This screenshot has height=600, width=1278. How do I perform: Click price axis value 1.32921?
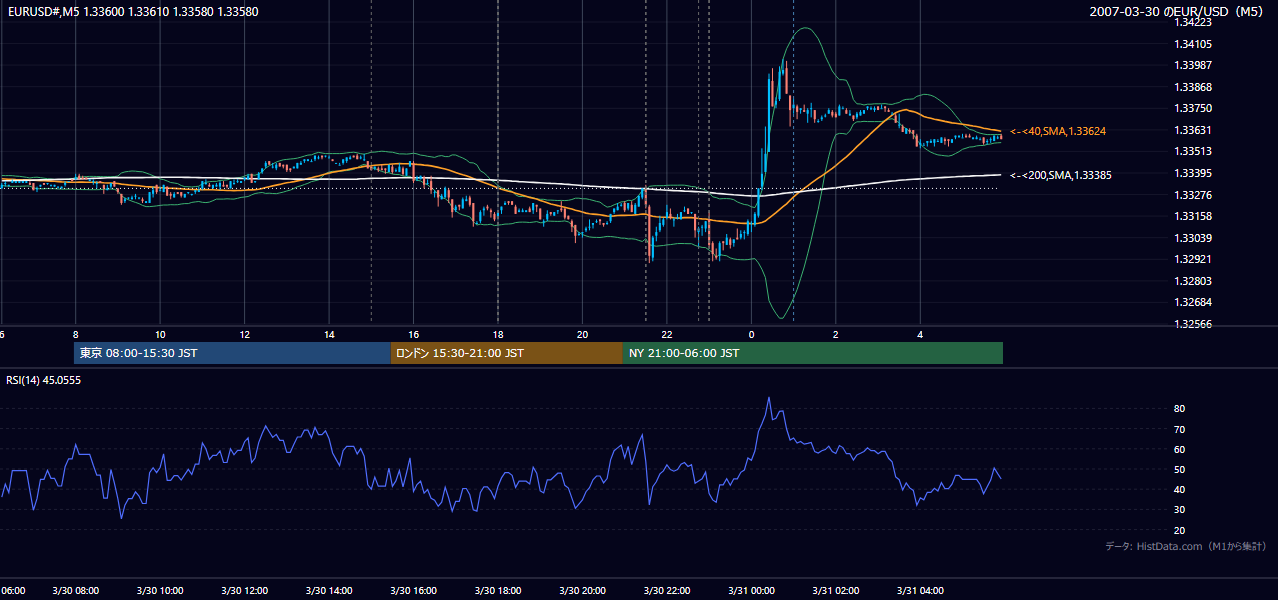(1194, 259)
